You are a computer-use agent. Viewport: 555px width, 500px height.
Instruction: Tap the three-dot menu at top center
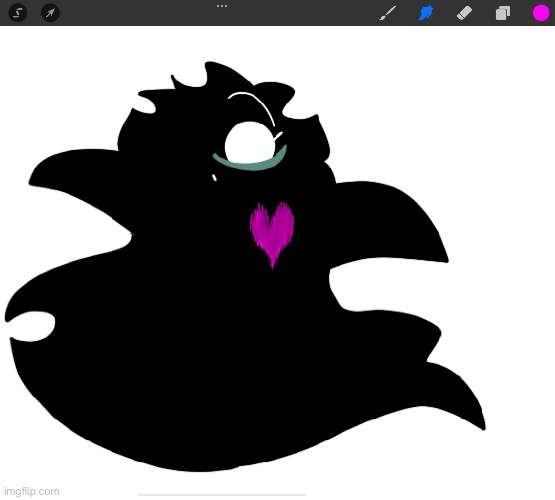[222, 6]
